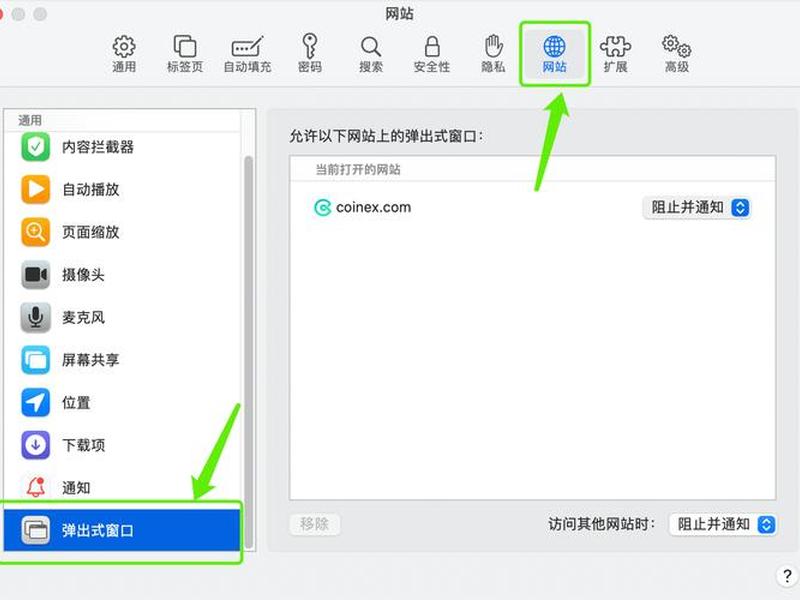Select 弹出式窗口 pop-up windows icon
Image resolution: width=800 pixels, height=600 pixels.
coord(35,530)
